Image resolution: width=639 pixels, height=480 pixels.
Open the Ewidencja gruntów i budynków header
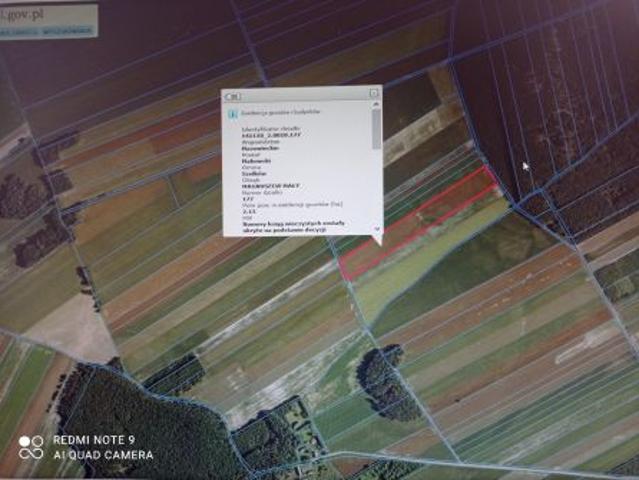tap(281, 112)
